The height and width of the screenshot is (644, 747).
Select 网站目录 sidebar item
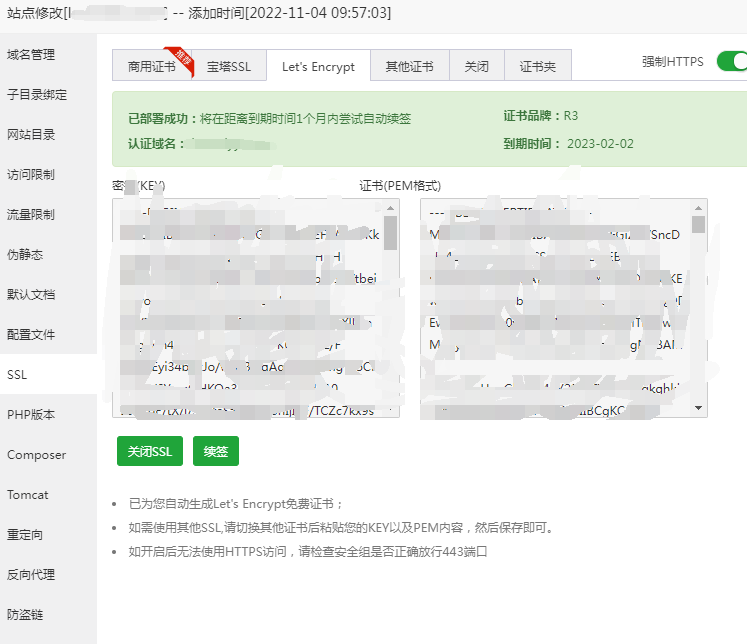click(31, 135)
